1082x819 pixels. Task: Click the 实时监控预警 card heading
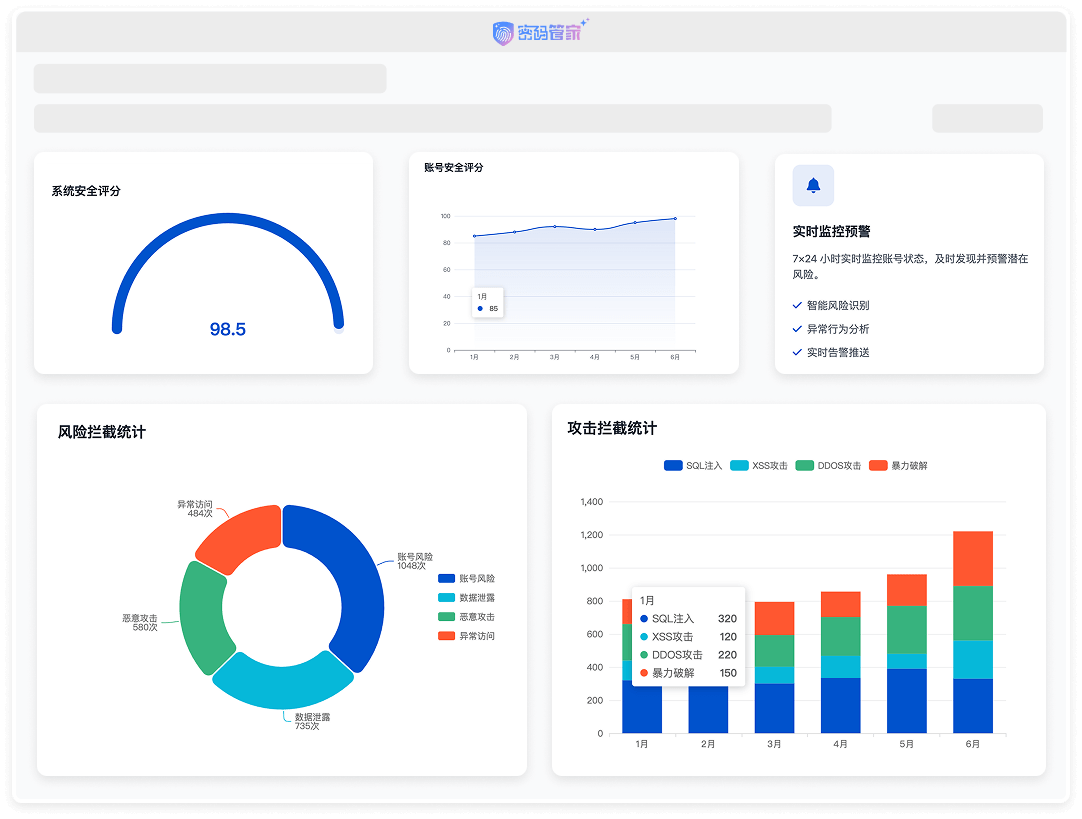(x=831, y=231)
